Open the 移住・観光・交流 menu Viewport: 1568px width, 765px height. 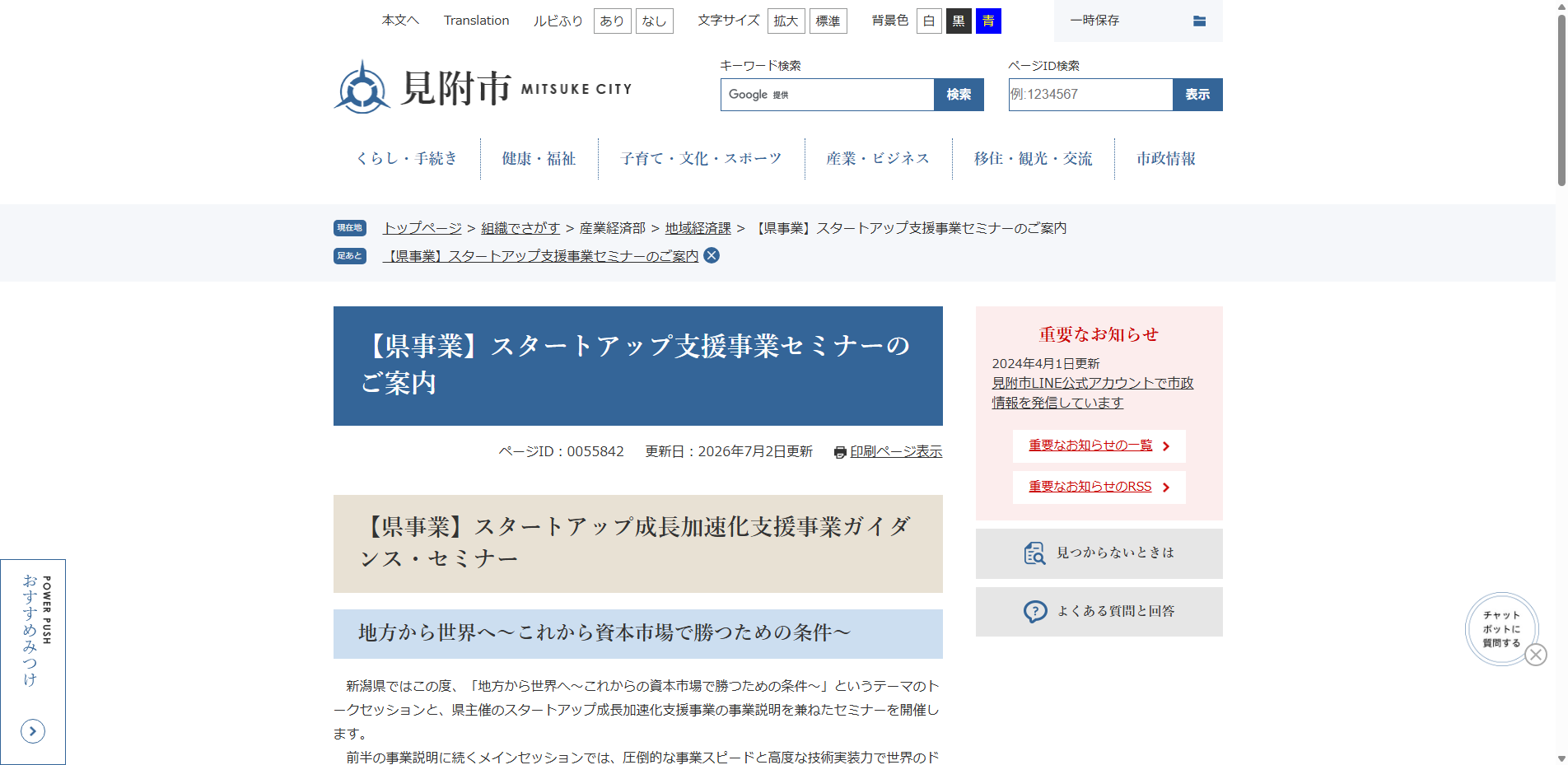(x=1033, y=158)
